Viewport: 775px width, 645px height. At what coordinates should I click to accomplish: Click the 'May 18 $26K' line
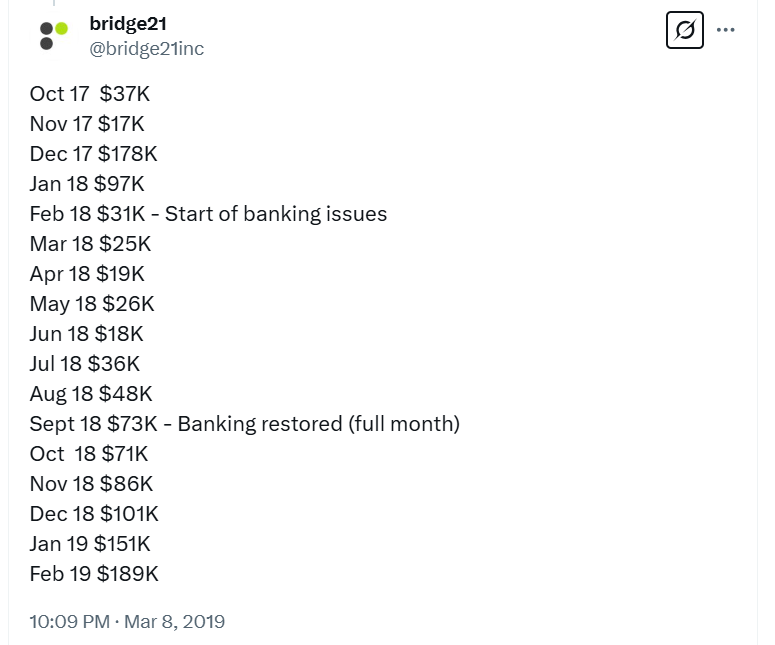(x=92, y=304)
